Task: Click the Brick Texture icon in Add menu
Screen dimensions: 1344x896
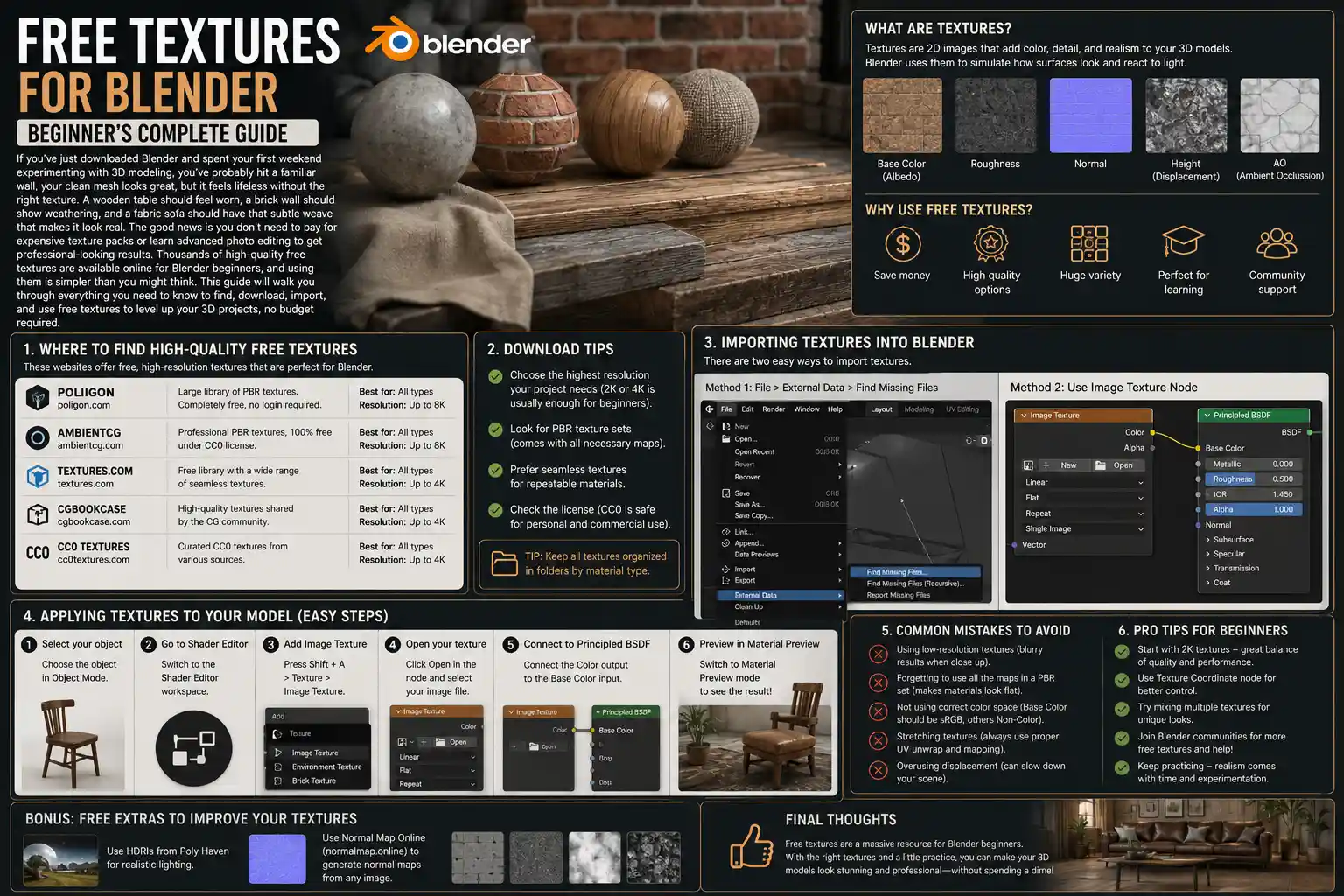Action: tap(278, 780)
